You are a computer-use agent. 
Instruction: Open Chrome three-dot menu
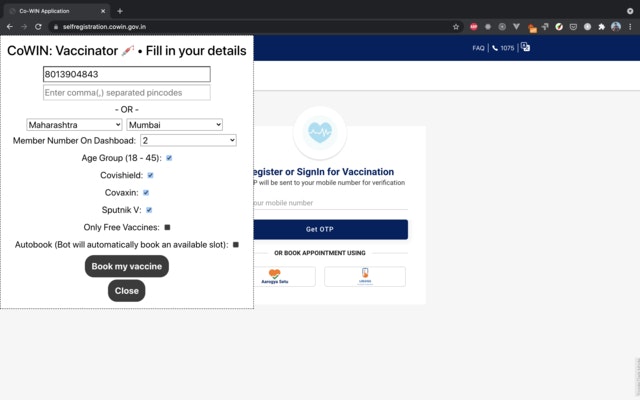pos(630,27)
